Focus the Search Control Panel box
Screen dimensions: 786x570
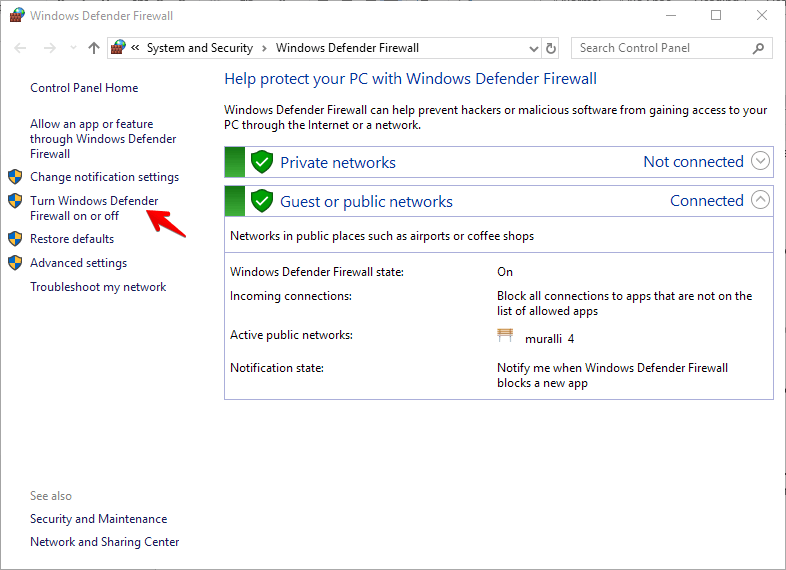(x=671, y=48)
